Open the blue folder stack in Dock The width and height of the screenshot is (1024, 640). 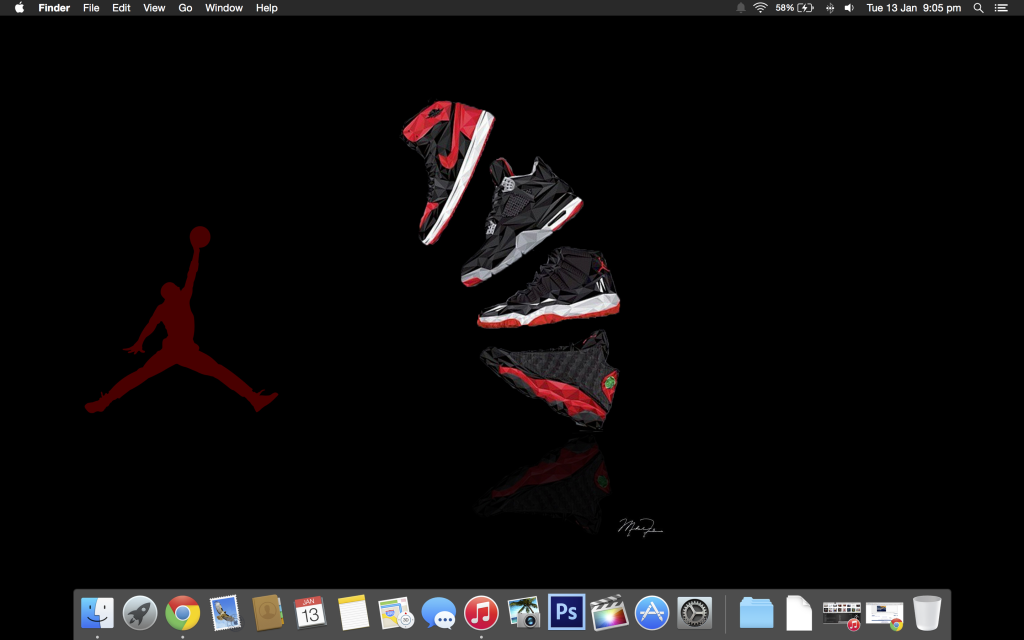tap(757, 613)
